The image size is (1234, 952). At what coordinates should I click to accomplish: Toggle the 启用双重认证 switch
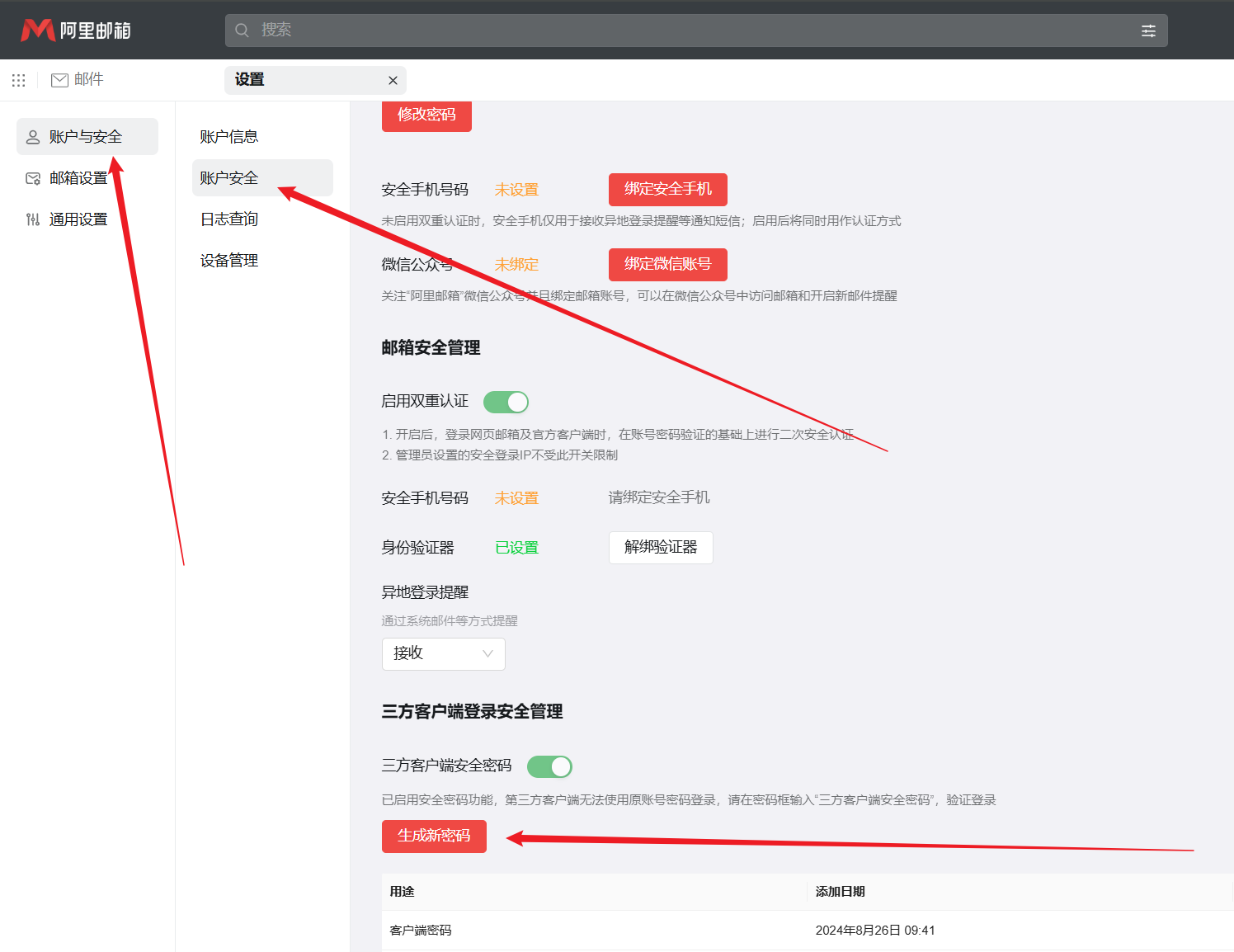tap(506, 402)
